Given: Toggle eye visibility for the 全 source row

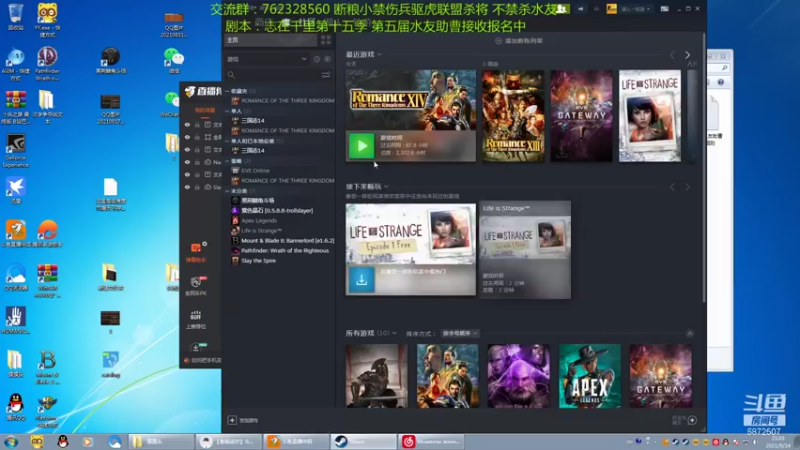Looking at the screenshot, I should 187,137.
